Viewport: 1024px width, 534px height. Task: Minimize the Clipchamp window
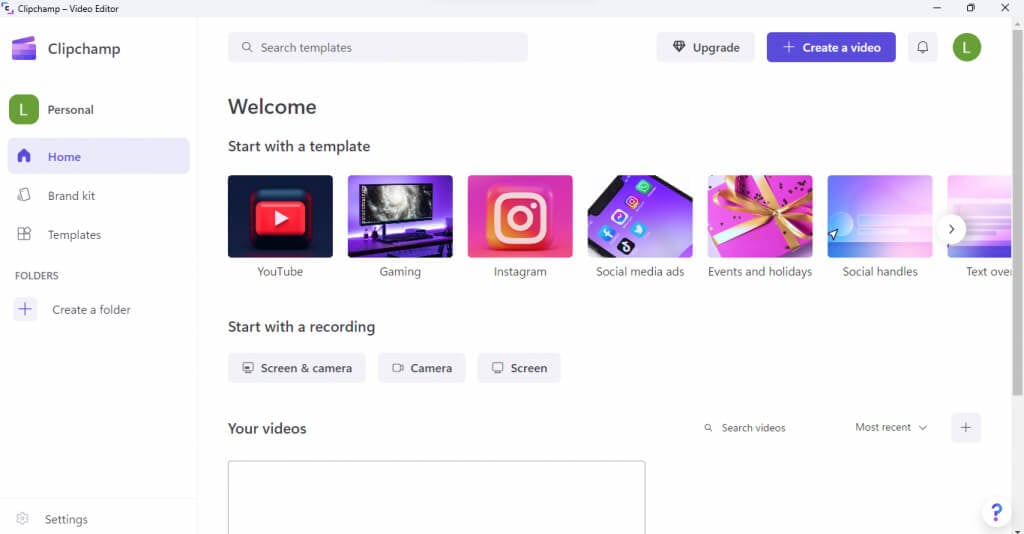[x=937, y=8]
